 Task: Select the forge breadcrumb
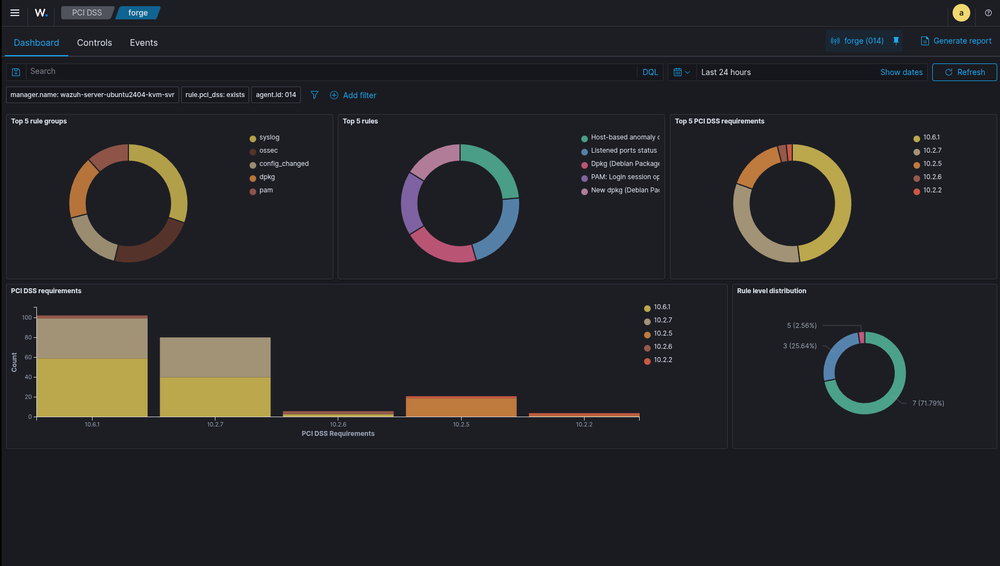tap(138, 13)
